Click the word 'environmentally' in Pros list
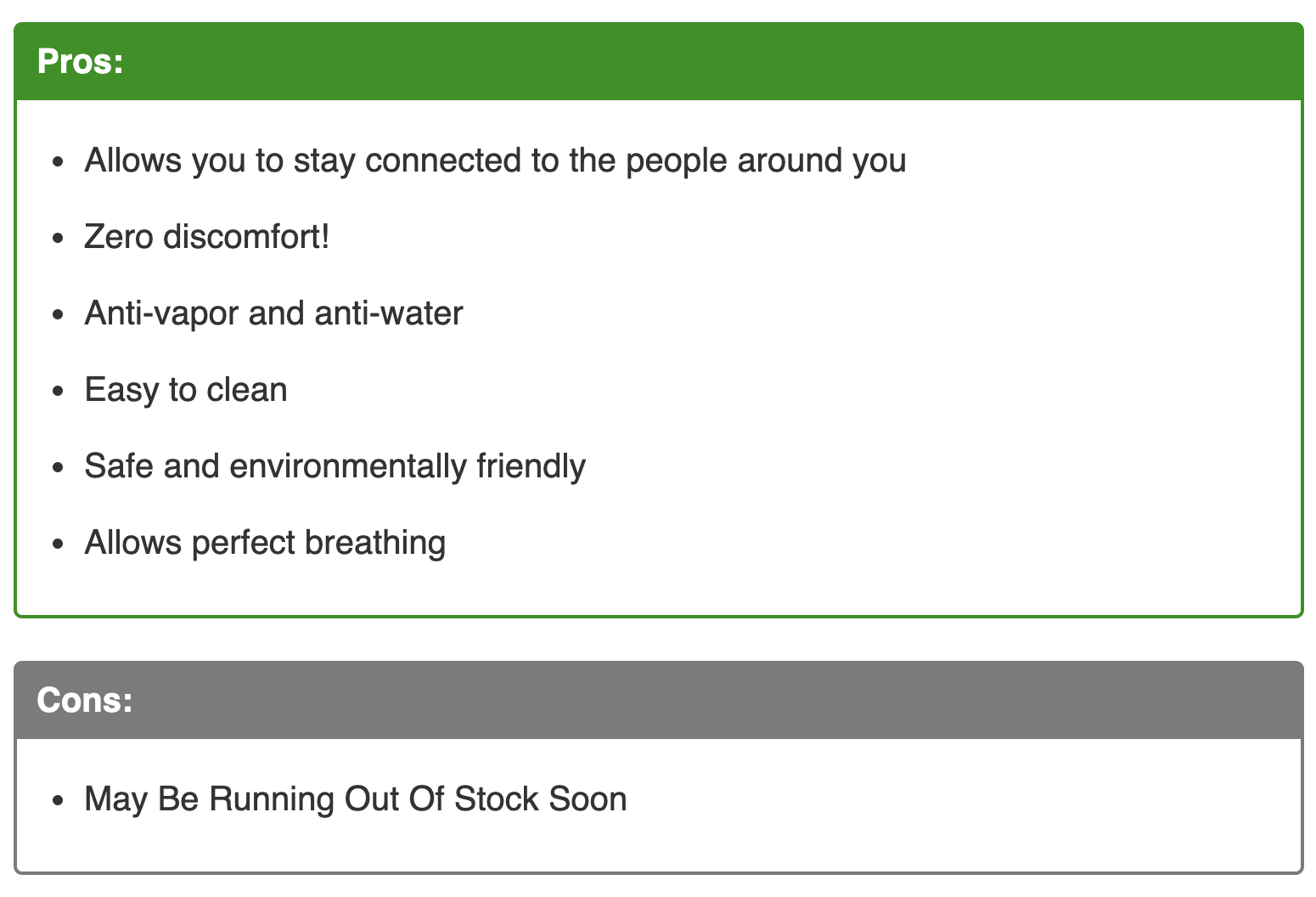This screenshot has height=897, width=1316. tap(348, 466)
